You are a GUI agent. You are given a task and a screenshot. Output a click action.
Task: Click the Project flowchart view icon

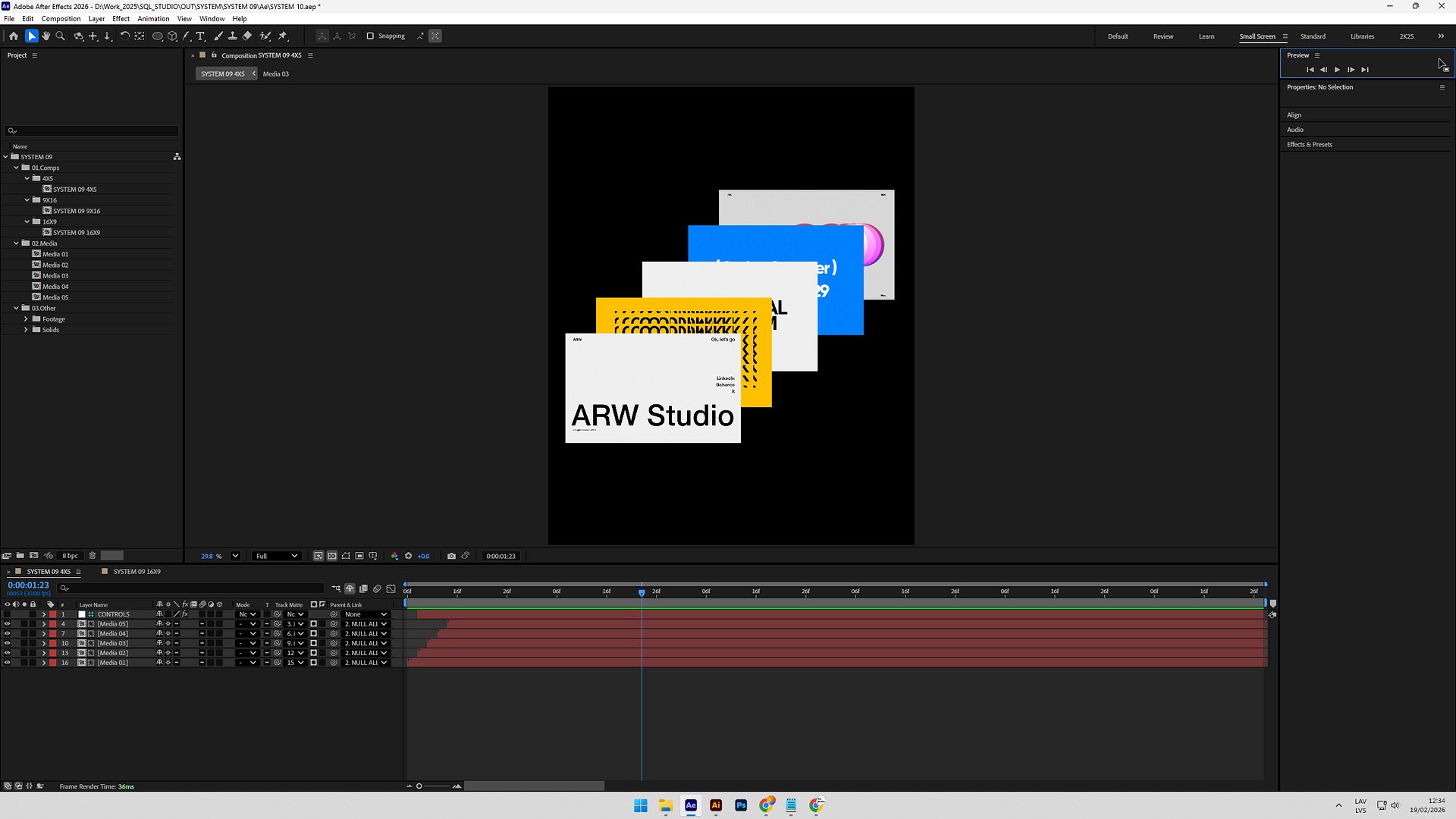point(177,157)
